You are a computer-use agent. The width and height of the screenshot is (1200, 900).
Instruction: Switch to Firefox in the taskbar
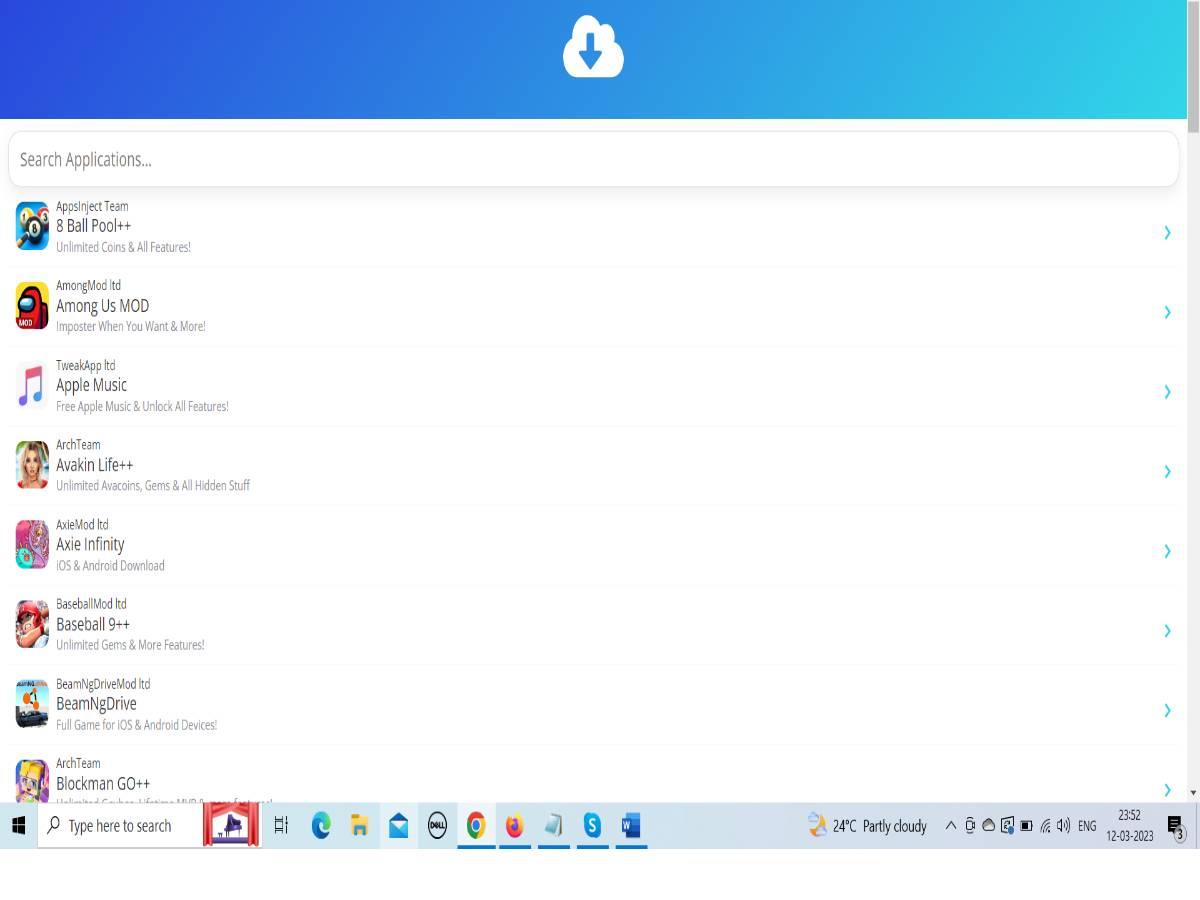pos(514,826)
